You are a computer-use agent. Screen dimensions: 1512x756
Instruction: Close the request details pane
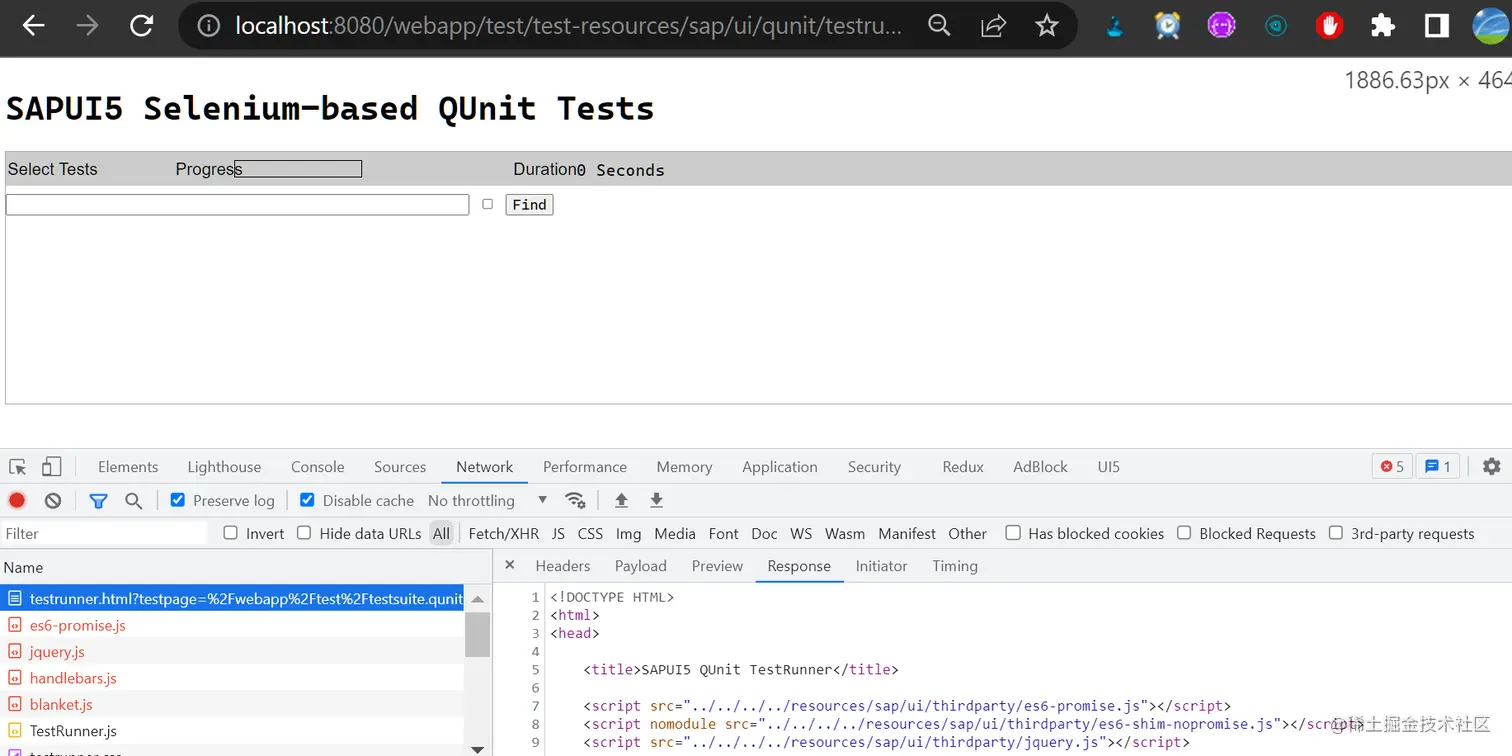pyautogui.click(x=510, y=565)
